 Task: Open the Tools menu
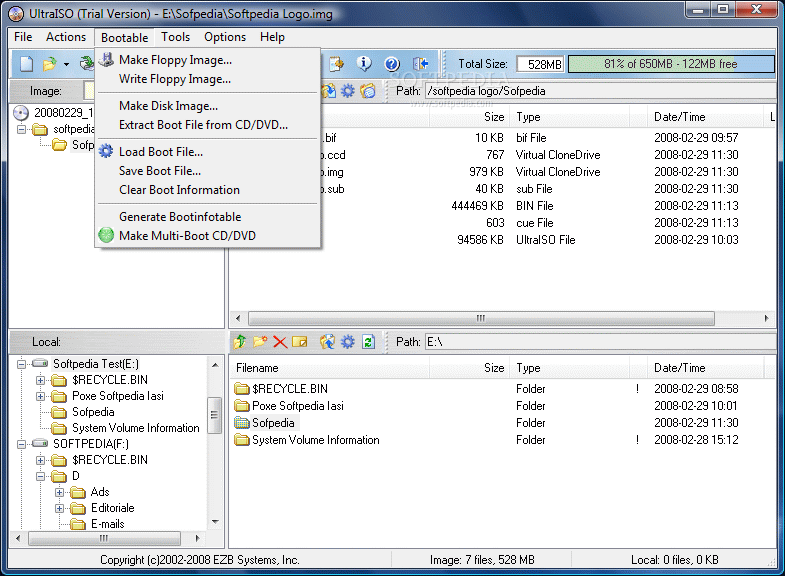[175, 37]
